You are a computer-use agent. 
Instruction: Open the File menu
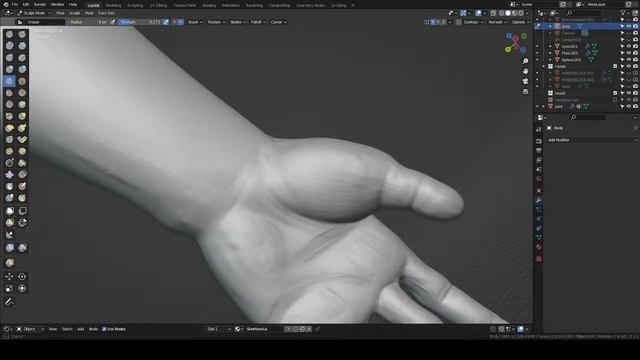[15, 4]
